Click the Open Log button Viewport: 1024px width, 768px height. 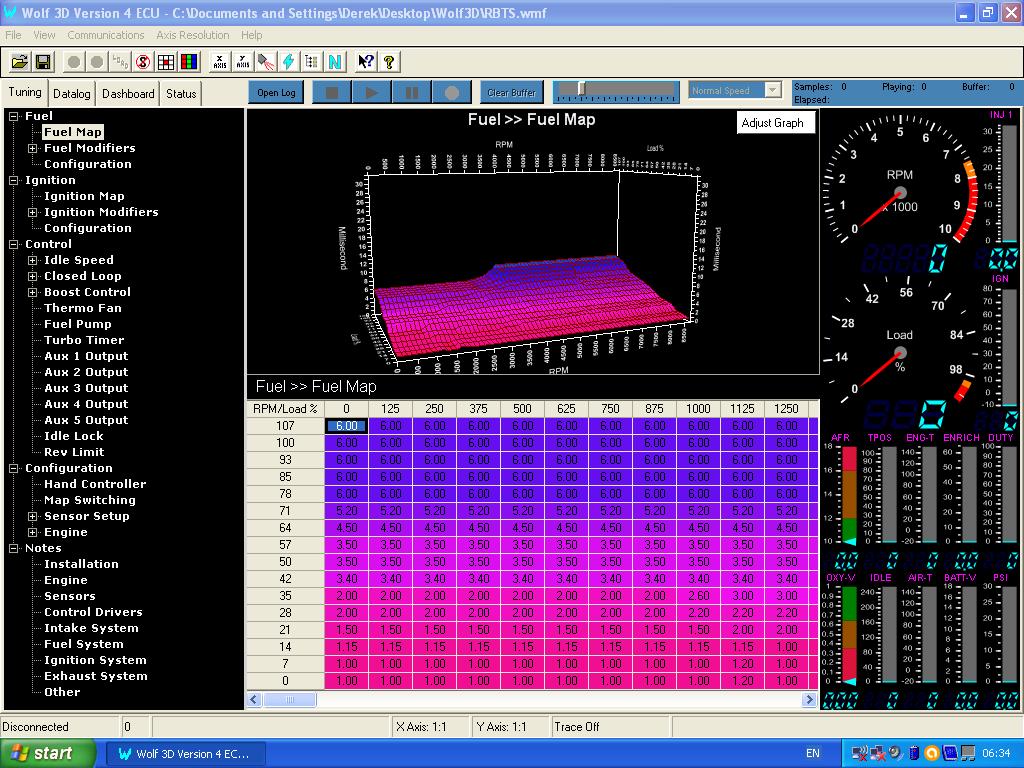click(x=276, y=93)
